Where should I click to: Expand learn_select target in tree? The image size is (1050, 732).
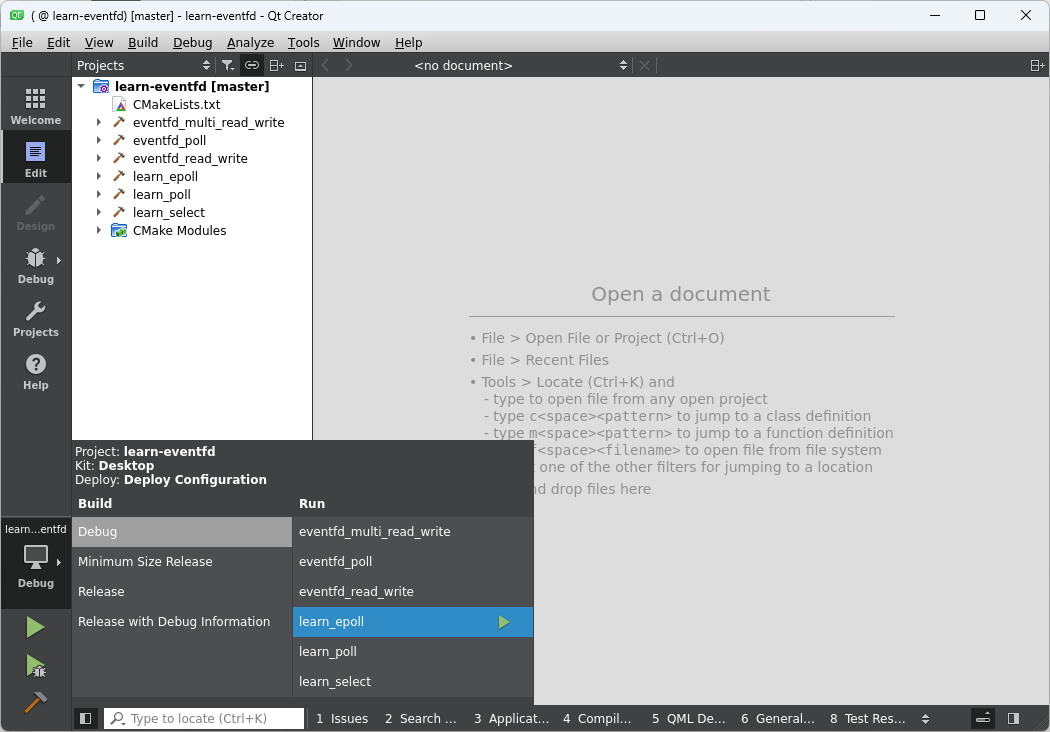(98, 212)
